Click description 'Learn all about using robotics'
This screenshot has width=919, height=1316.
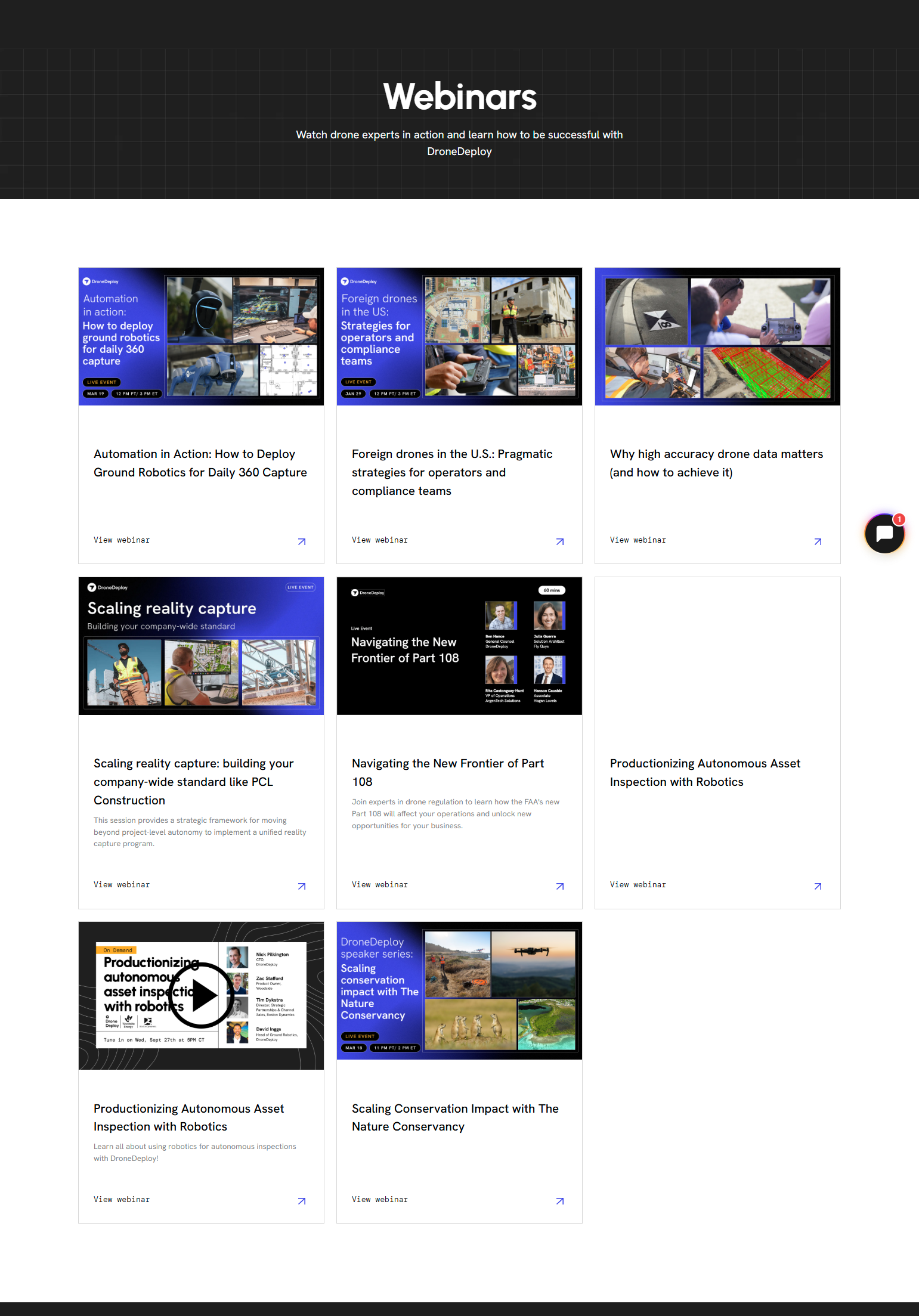tap(195, 1152)
